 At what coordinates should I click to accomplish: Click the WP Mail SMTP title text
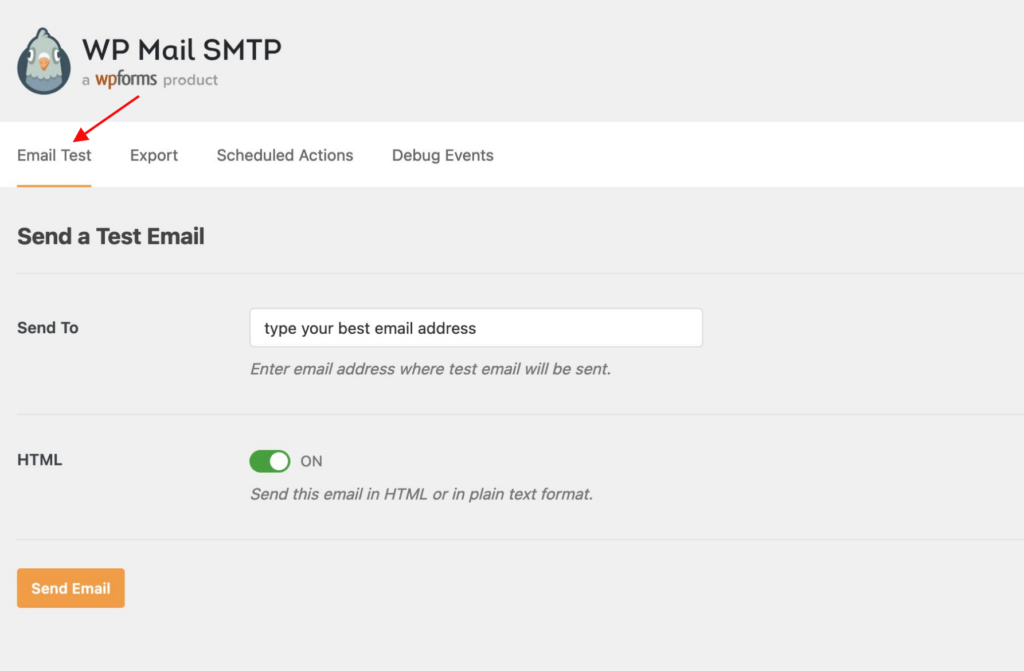[x=181, y=48]
